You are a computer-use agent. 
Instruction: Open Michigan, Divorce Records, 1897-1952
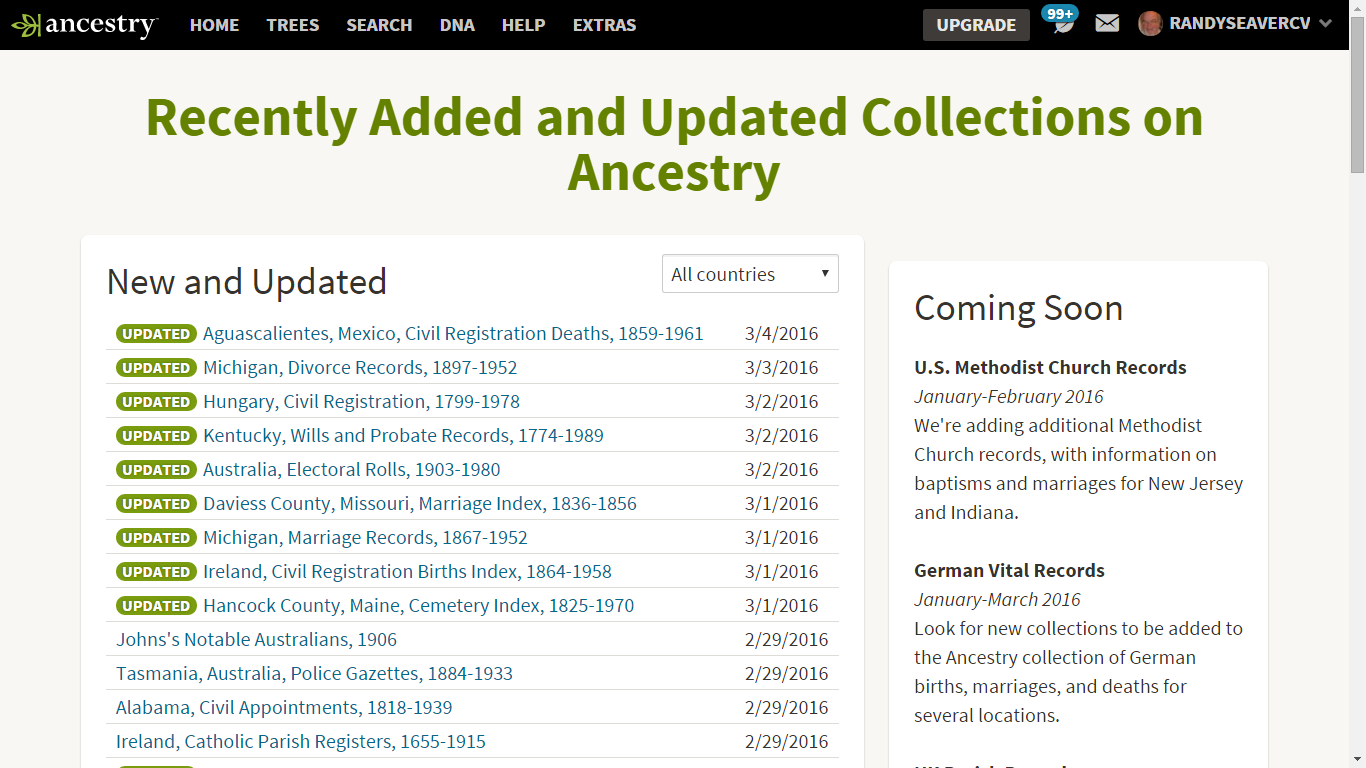coord(360,368)
